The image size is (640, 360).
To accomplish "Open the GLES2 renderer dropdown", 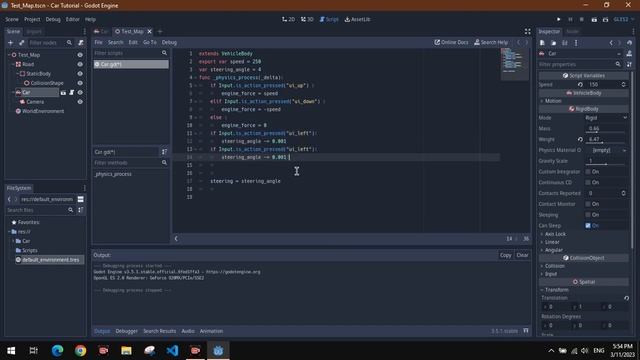I will point(624,19).
